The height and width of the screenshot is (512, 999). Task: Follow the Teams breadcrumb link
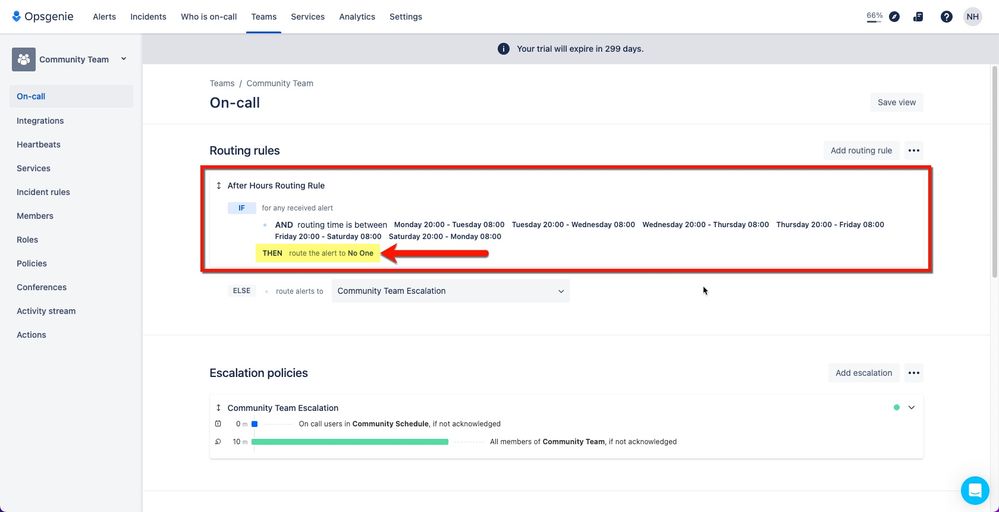(222, 83)
